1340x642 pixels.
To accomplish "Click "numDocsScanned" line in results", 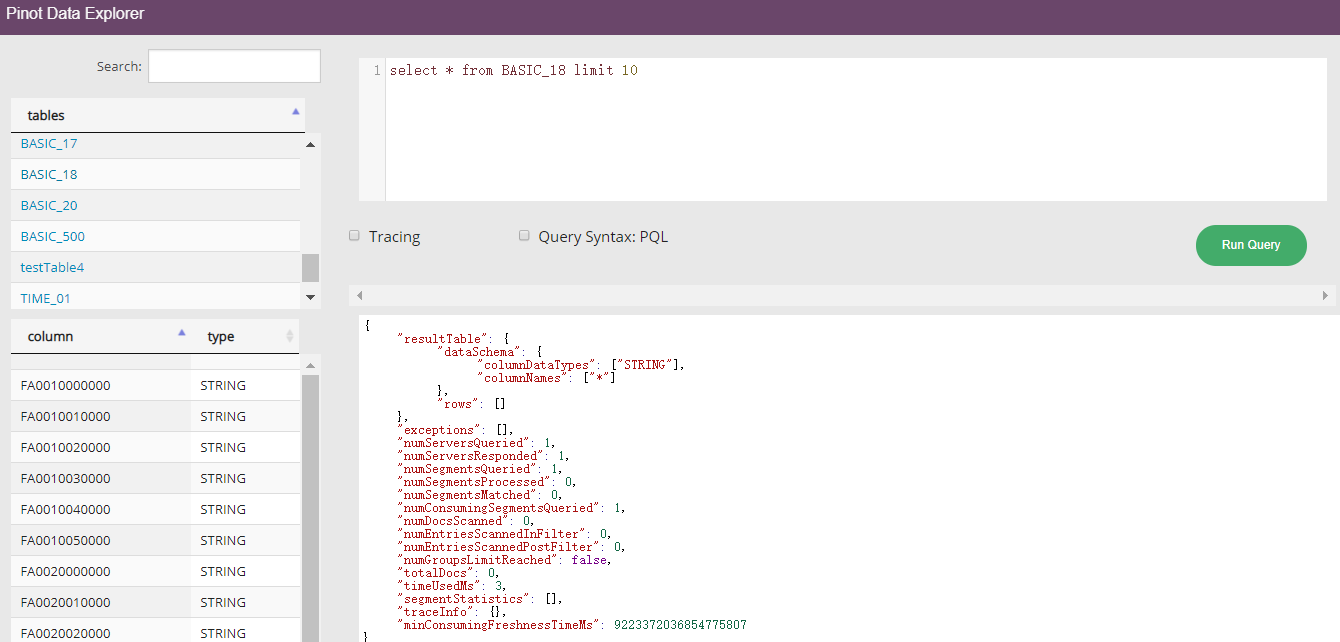I will coord(465,521).
